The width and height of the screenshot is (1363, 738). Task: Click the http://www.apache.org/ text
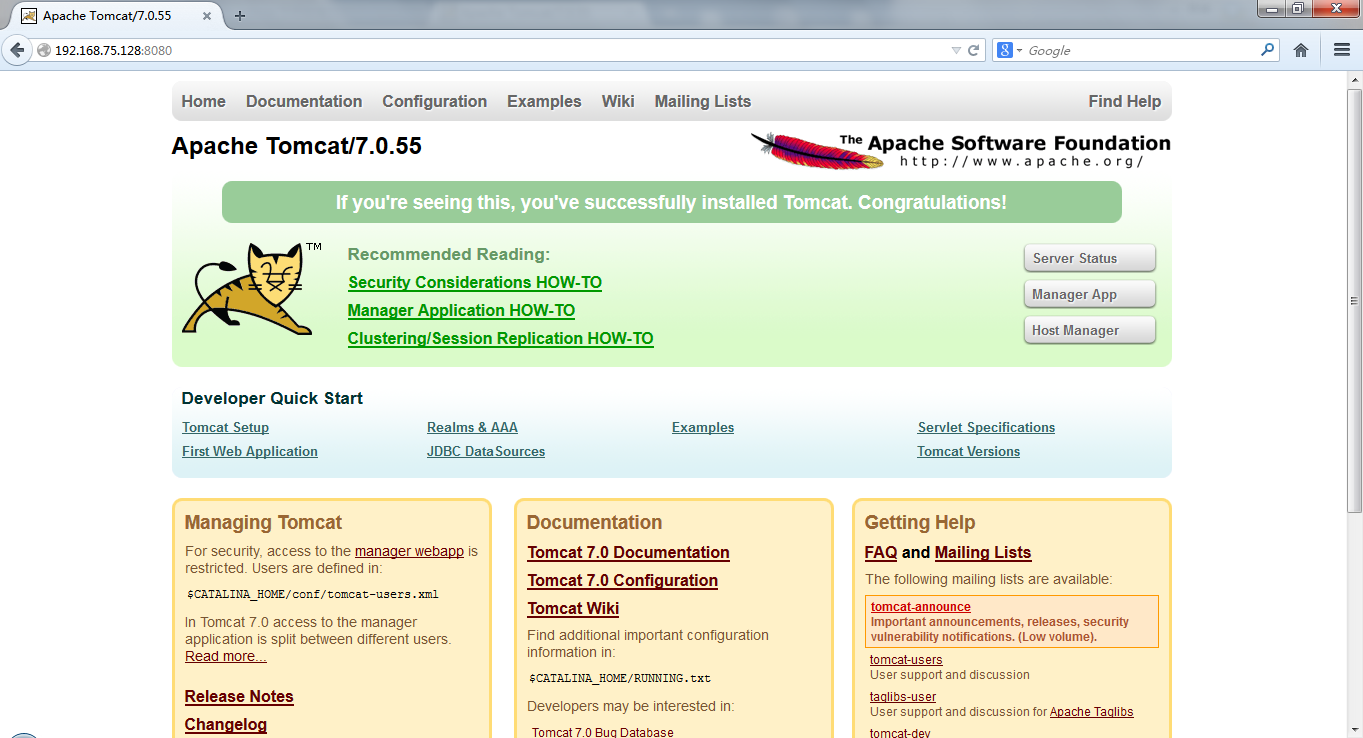pos(1021,161)
